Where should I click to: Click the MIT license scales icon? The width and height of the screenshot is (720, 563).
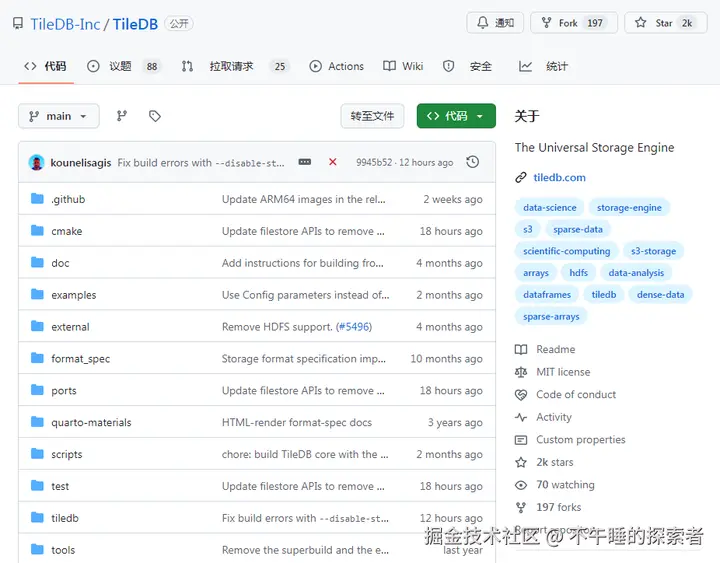[x=521, y=372]
